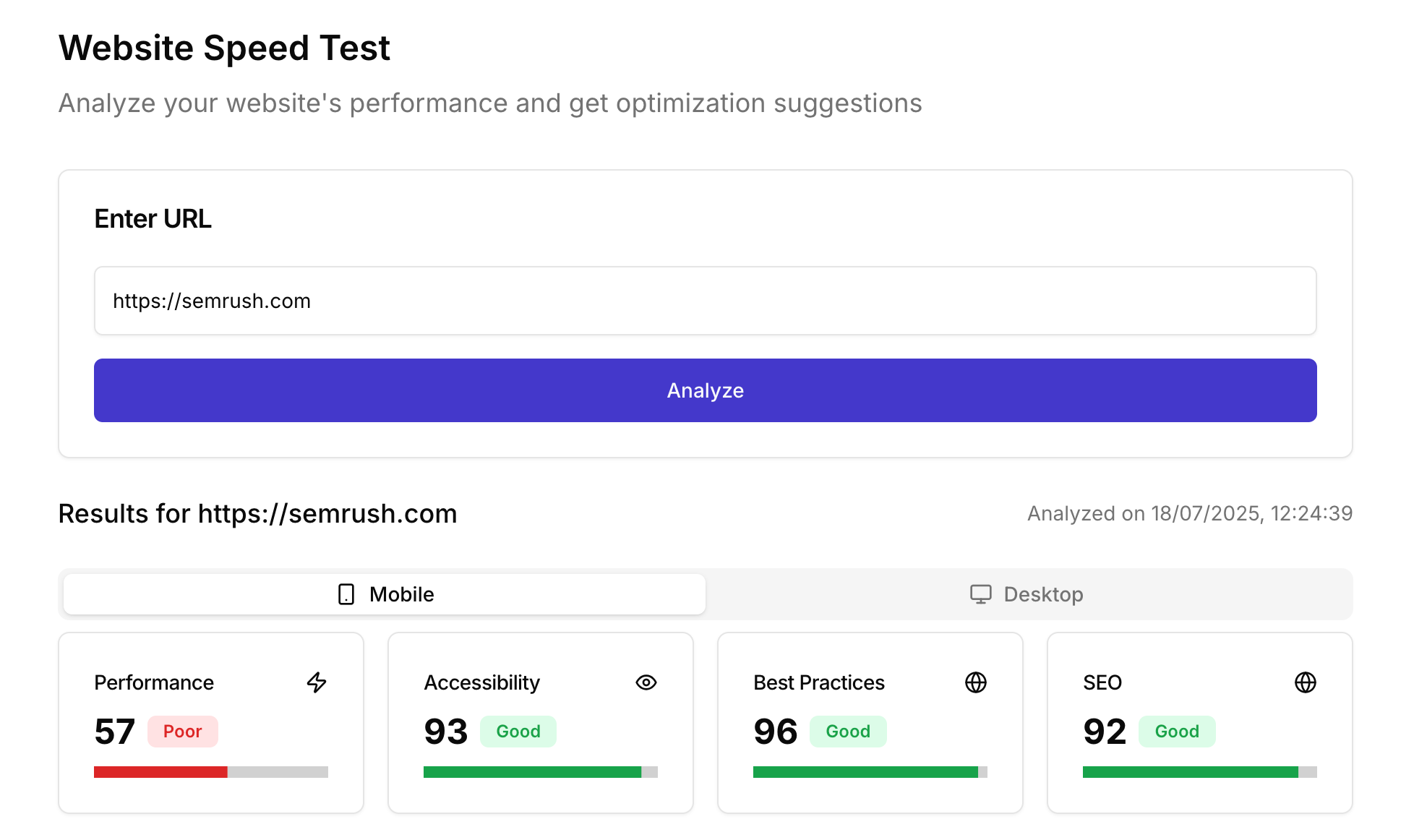Click the SEO globe icon

point(1306,682)
